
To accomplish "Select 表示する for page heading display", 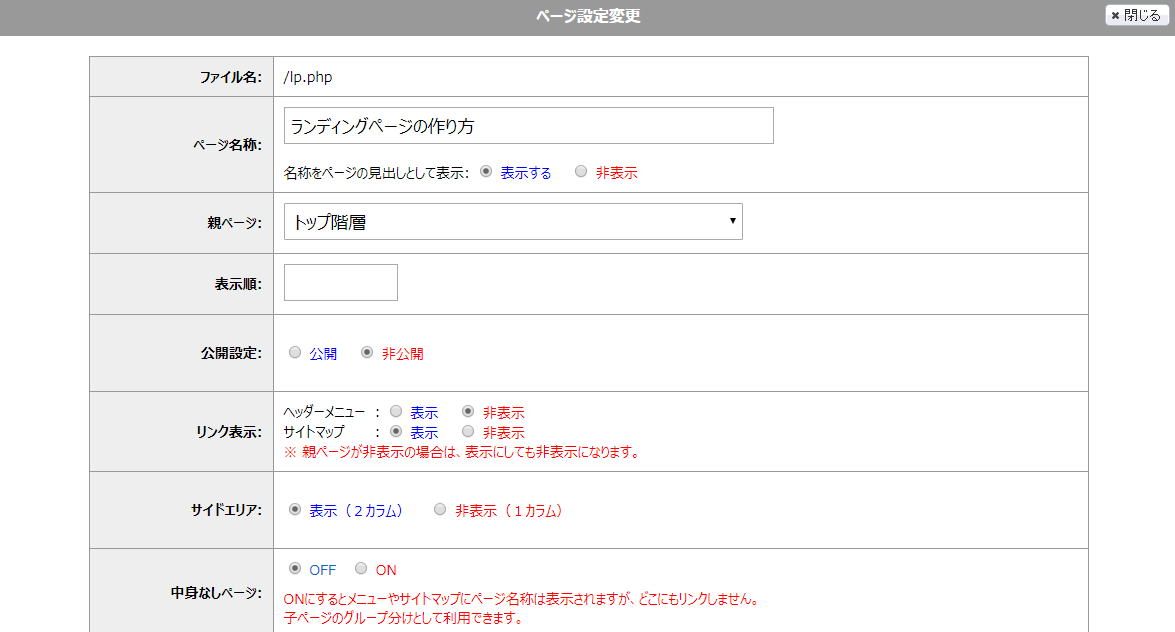I will [486, 172].
